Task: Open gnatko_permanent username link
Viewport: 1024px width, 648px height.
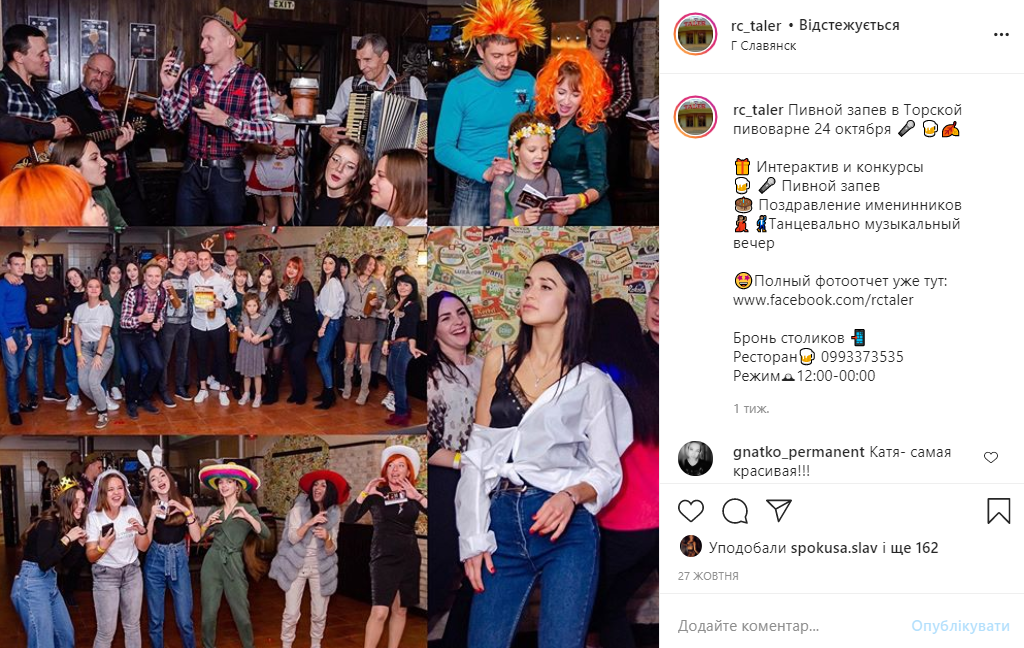Action: 799,452
